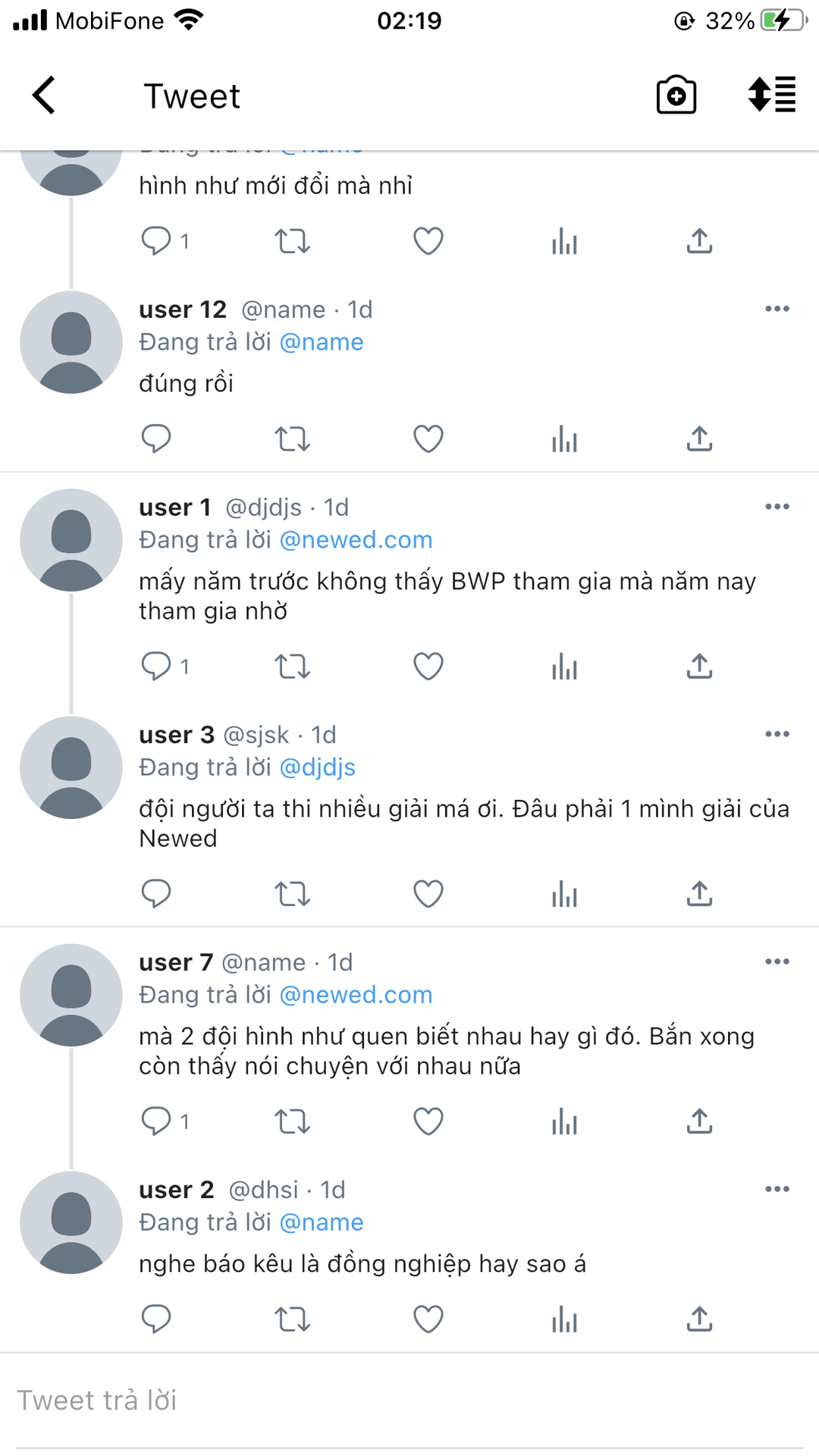This screenshot has width=819, height=1456.
Task: Open the @djdjs mention in user 3's reply
Action: [x=317, y=767]
